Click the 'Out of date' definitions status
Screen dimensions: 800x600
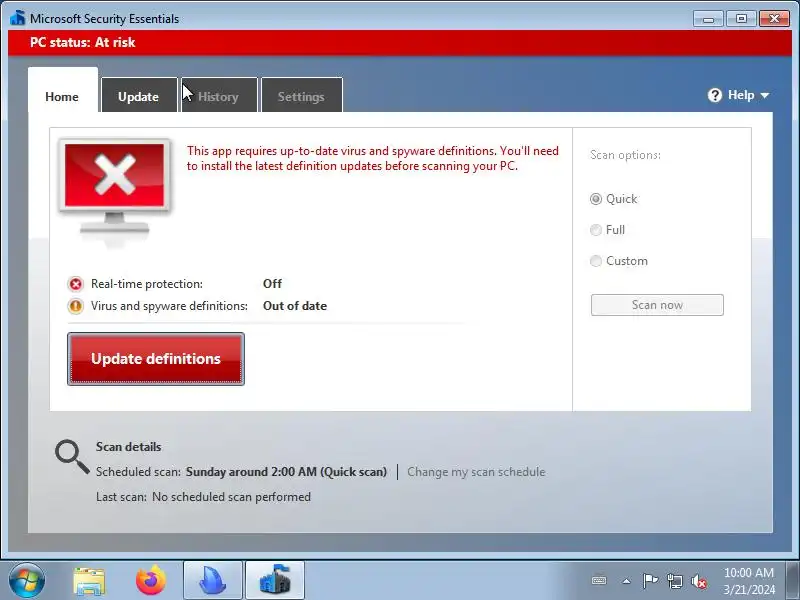coord(295,306)
